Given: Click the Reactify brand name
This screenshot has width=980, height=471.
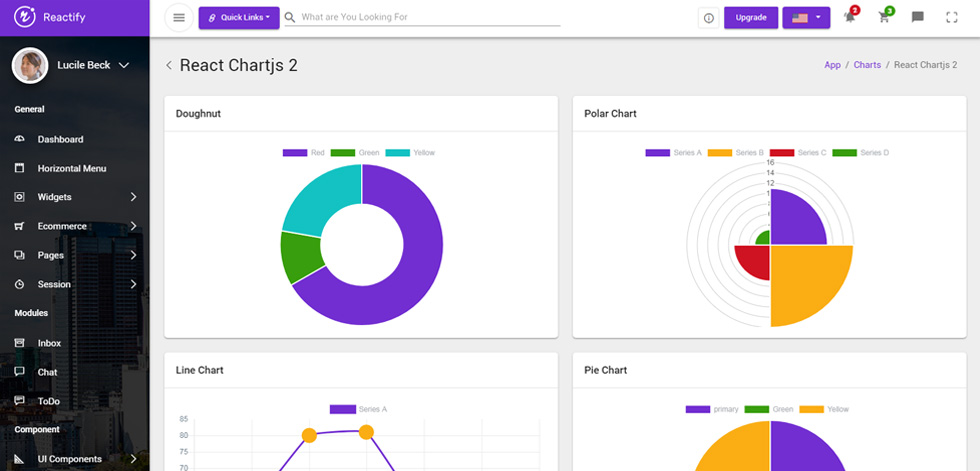Looking at the screenshot, I should click(64, 17).
